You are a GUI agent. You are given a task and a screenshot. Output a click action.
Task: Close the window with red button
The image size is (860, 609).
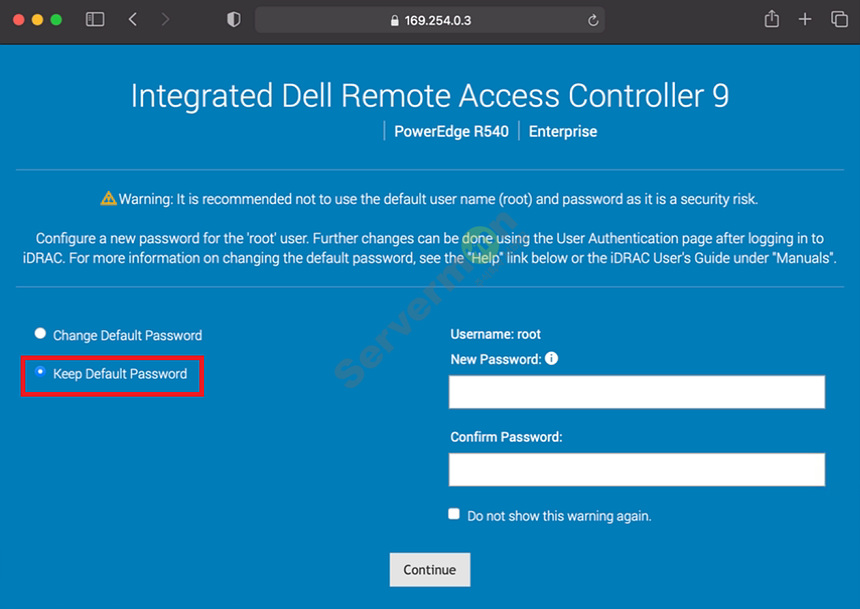[19, 20]
